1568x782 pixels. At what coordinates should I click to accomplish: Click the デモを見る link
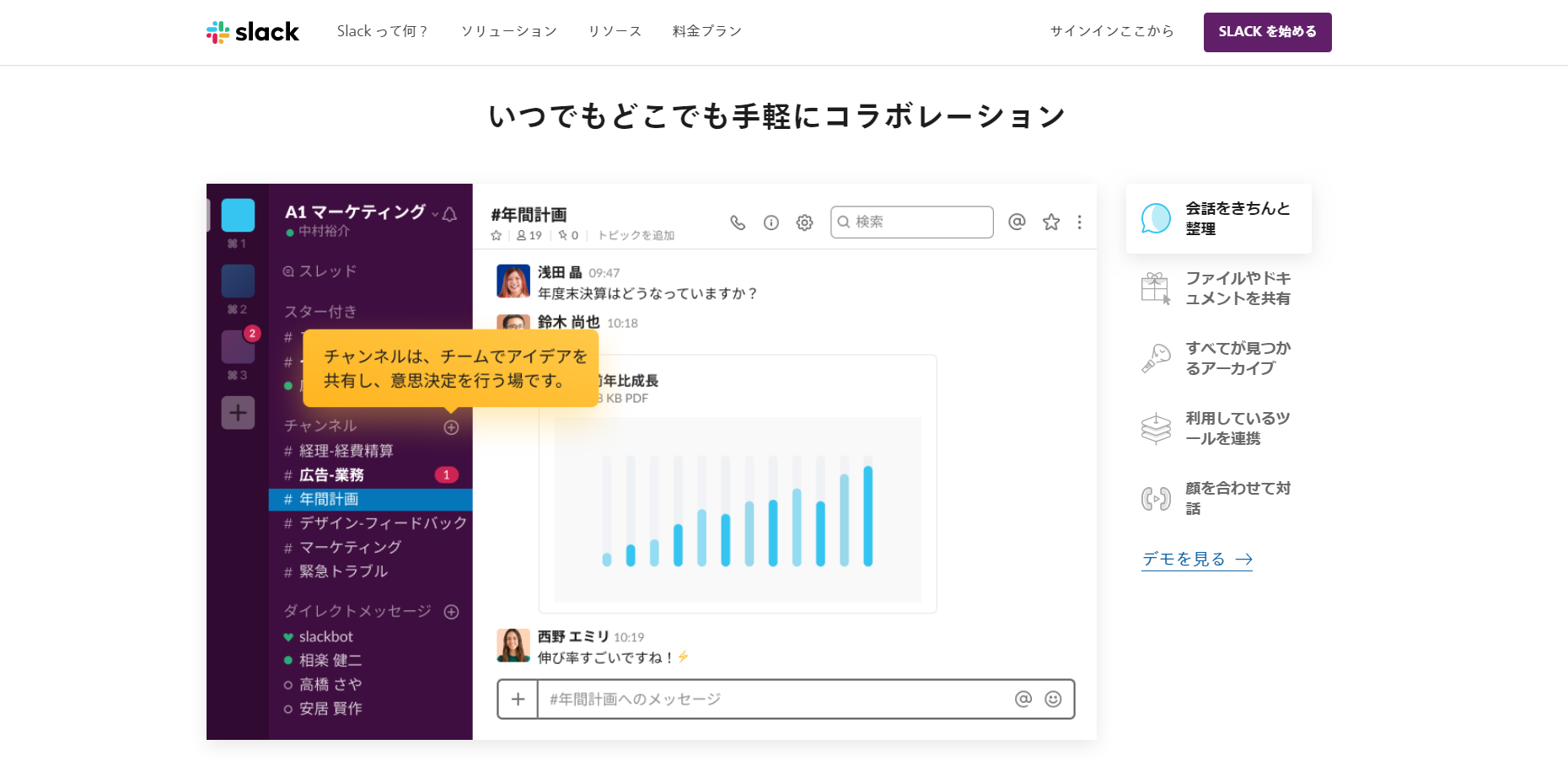click(x=1197, y=559)
